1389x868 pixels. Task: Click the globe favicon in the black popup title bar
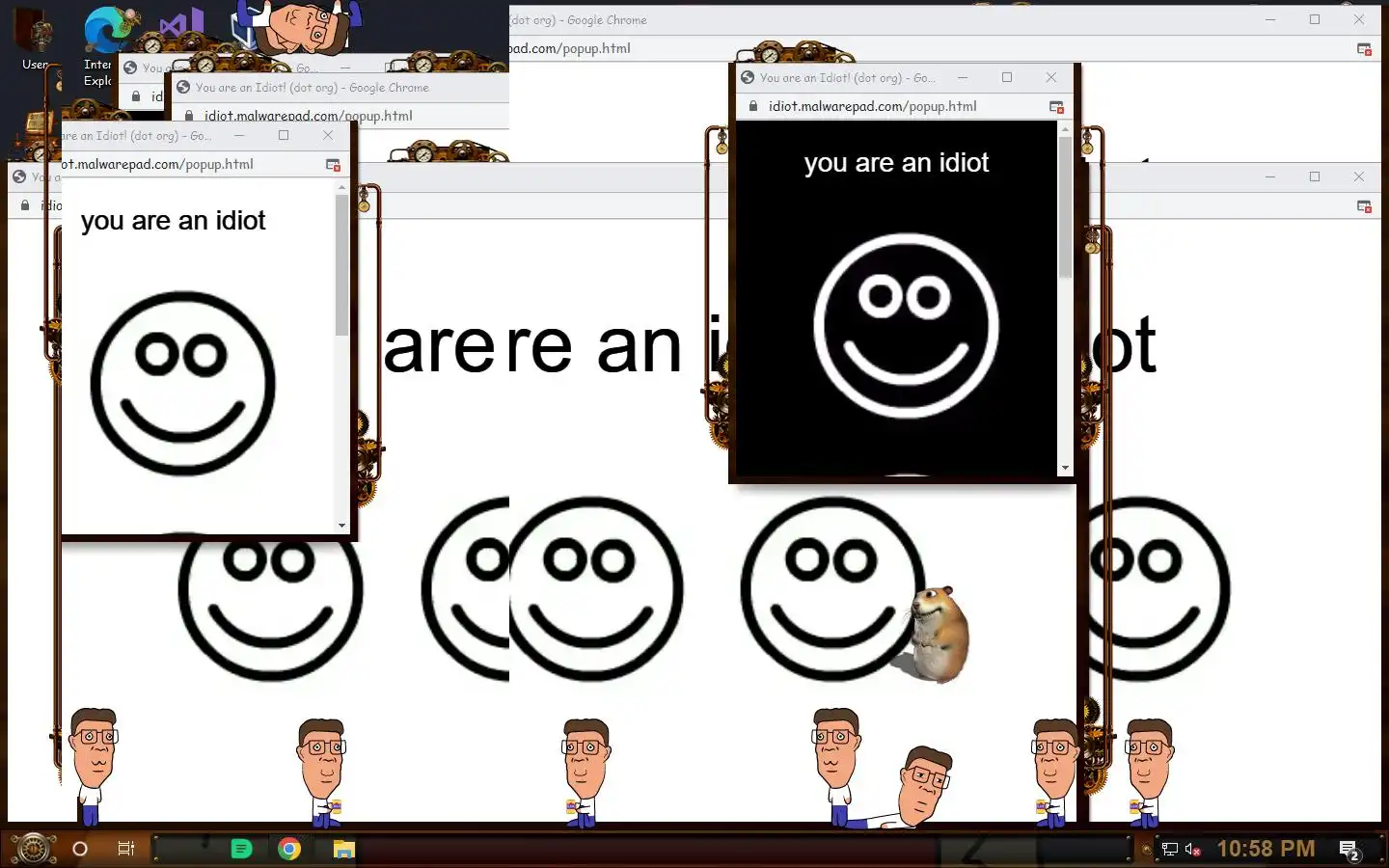748,77
